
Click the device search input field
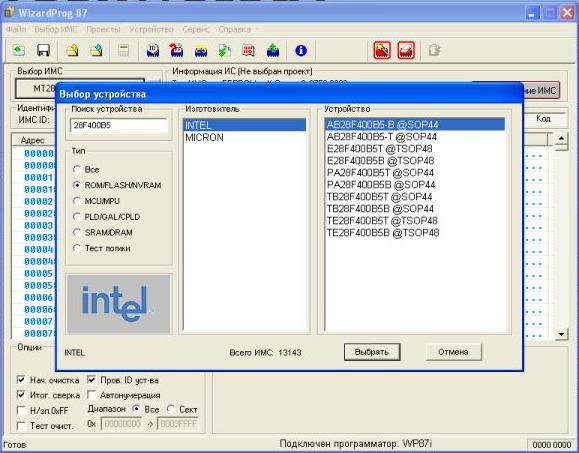119,125
